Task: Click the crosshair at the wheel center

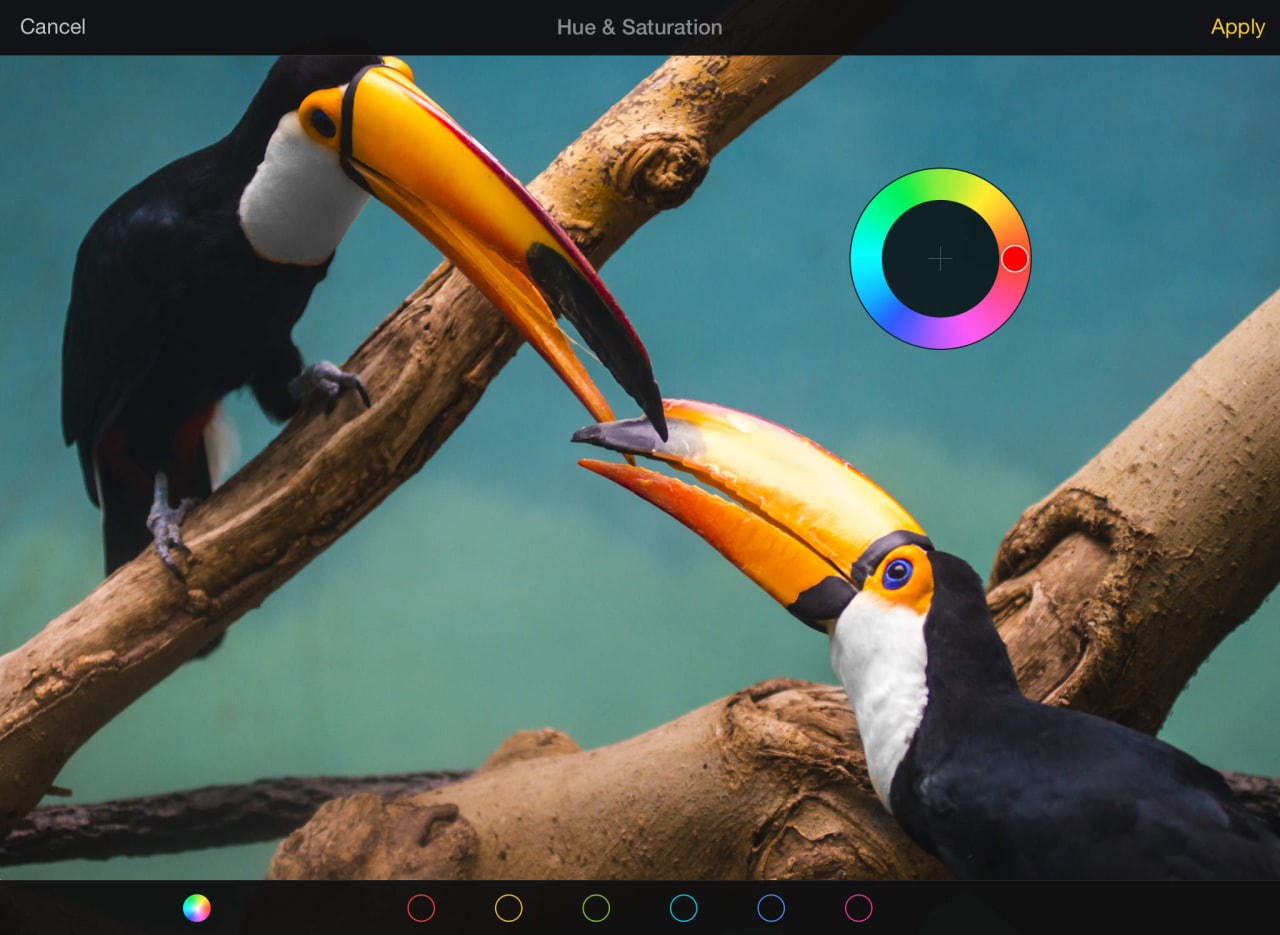Action: tap(940, 260)
